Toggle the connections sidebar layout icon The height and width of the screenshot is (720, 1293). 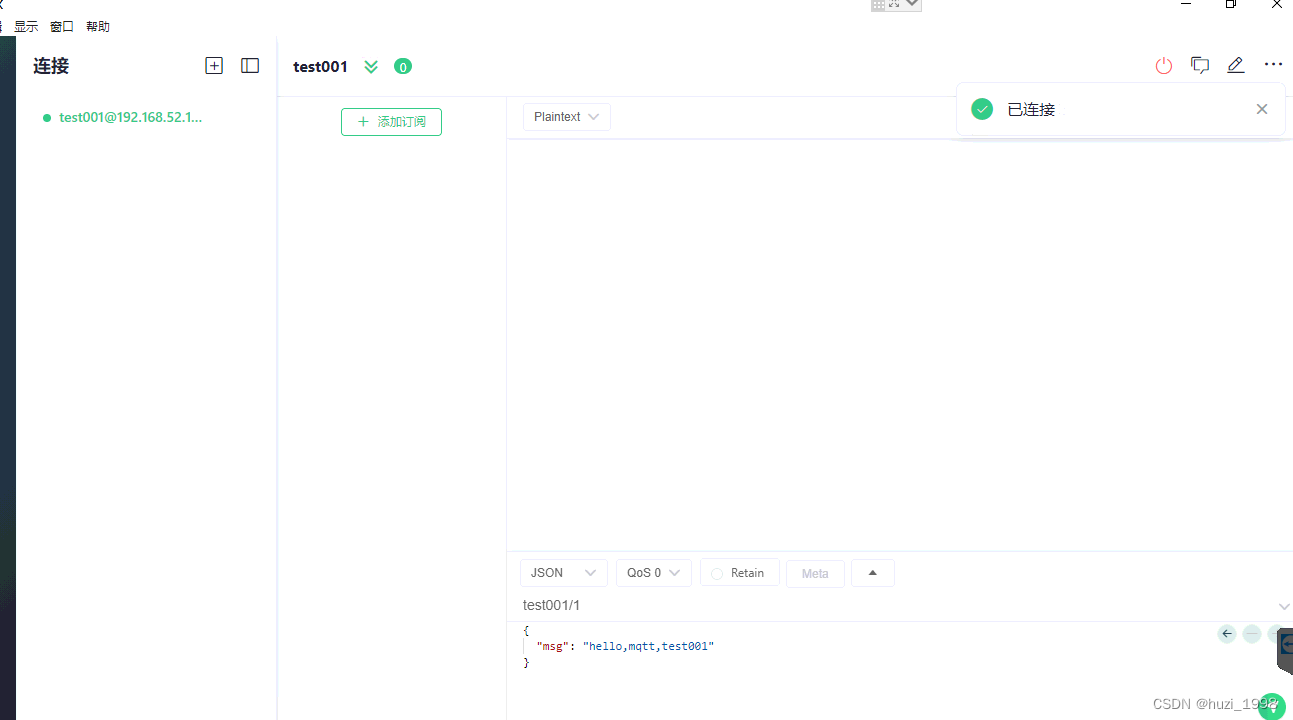[x=250, y=66]
